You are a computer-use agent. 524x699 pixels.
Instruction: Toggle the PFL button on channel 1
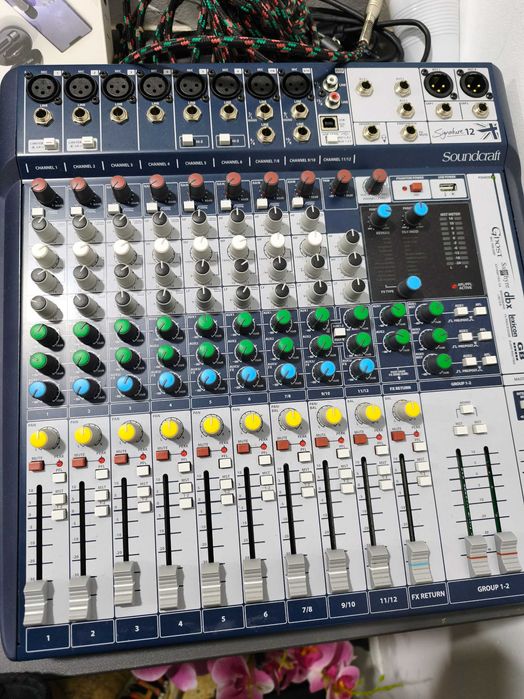coord(58,478)
